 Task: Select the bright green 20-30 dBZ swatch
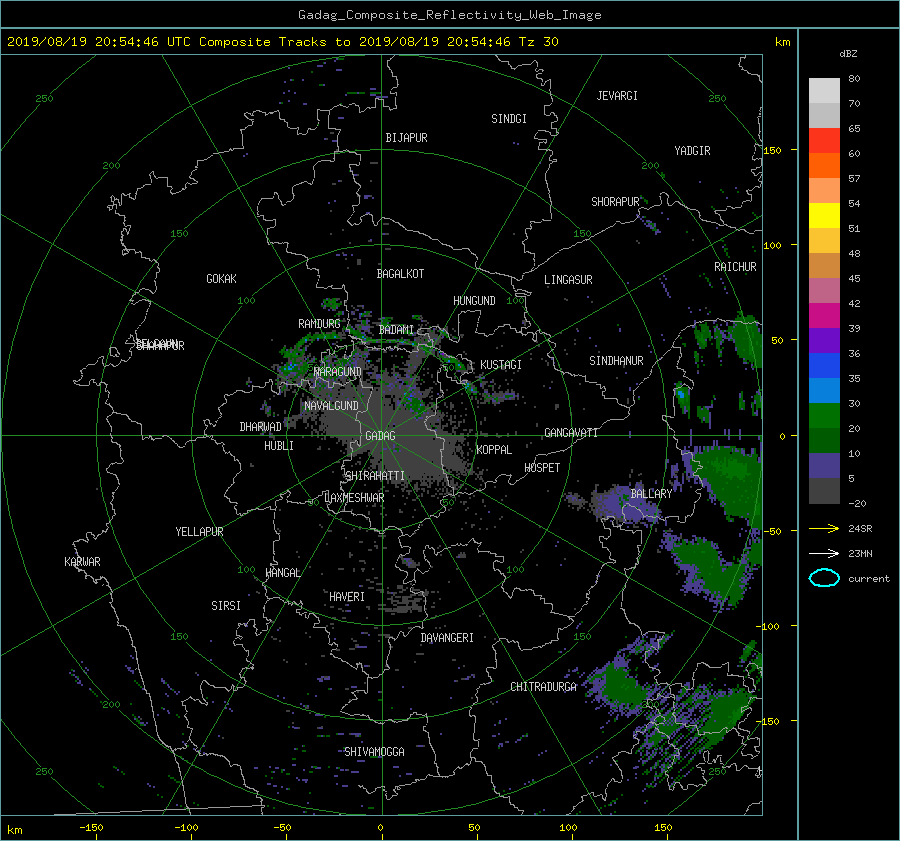824,416
